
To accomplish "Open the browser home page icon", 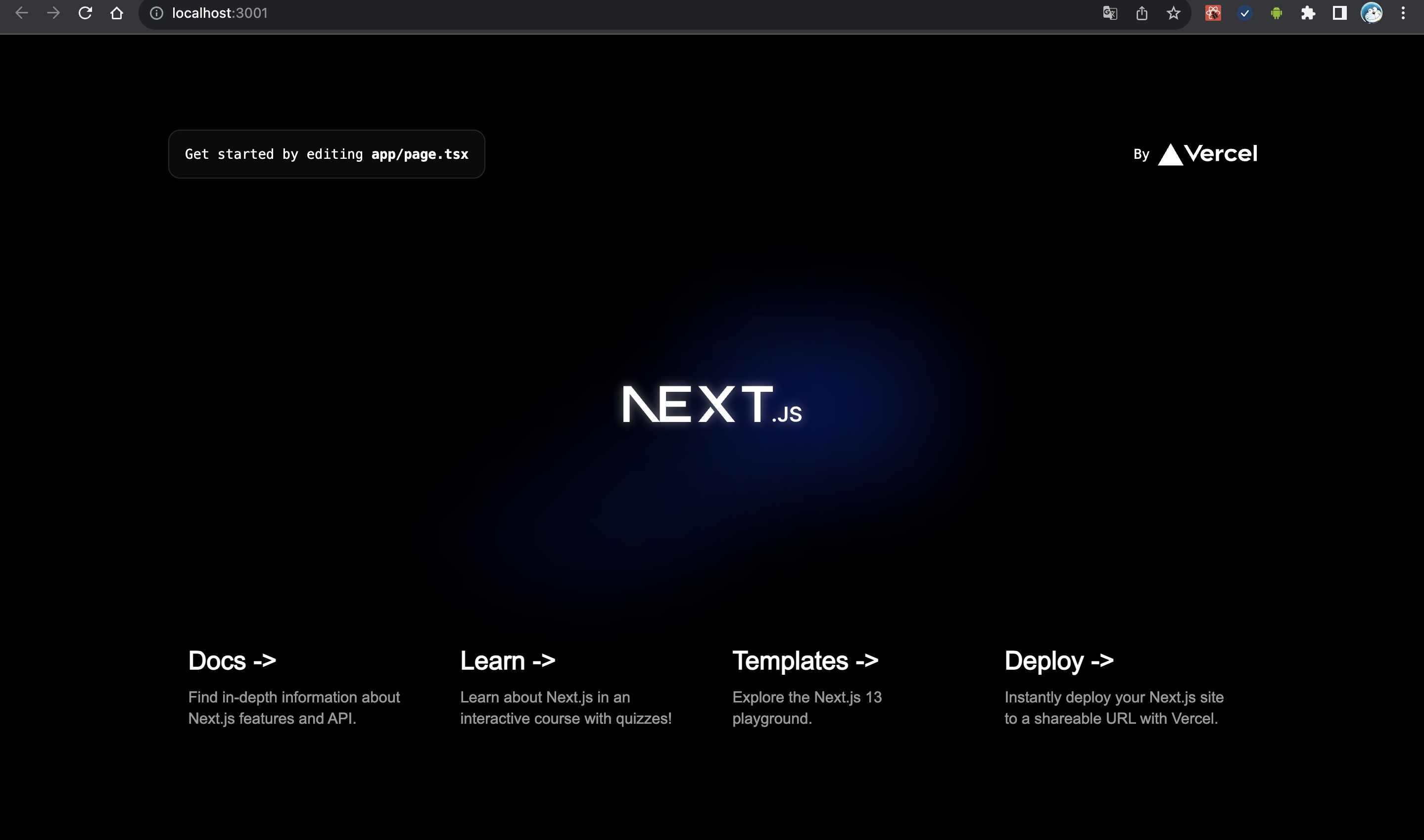I will coord(117,13).
